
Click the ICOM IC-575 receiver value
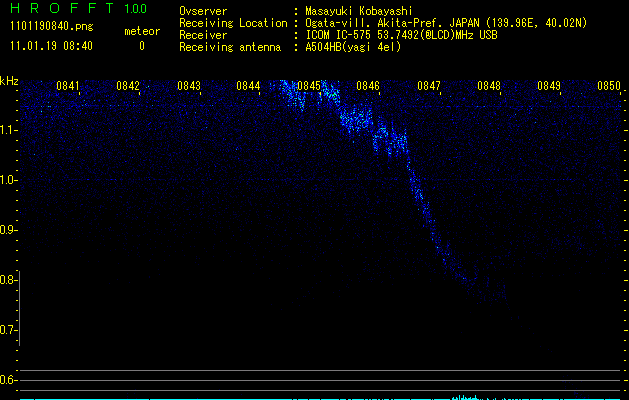401,35
